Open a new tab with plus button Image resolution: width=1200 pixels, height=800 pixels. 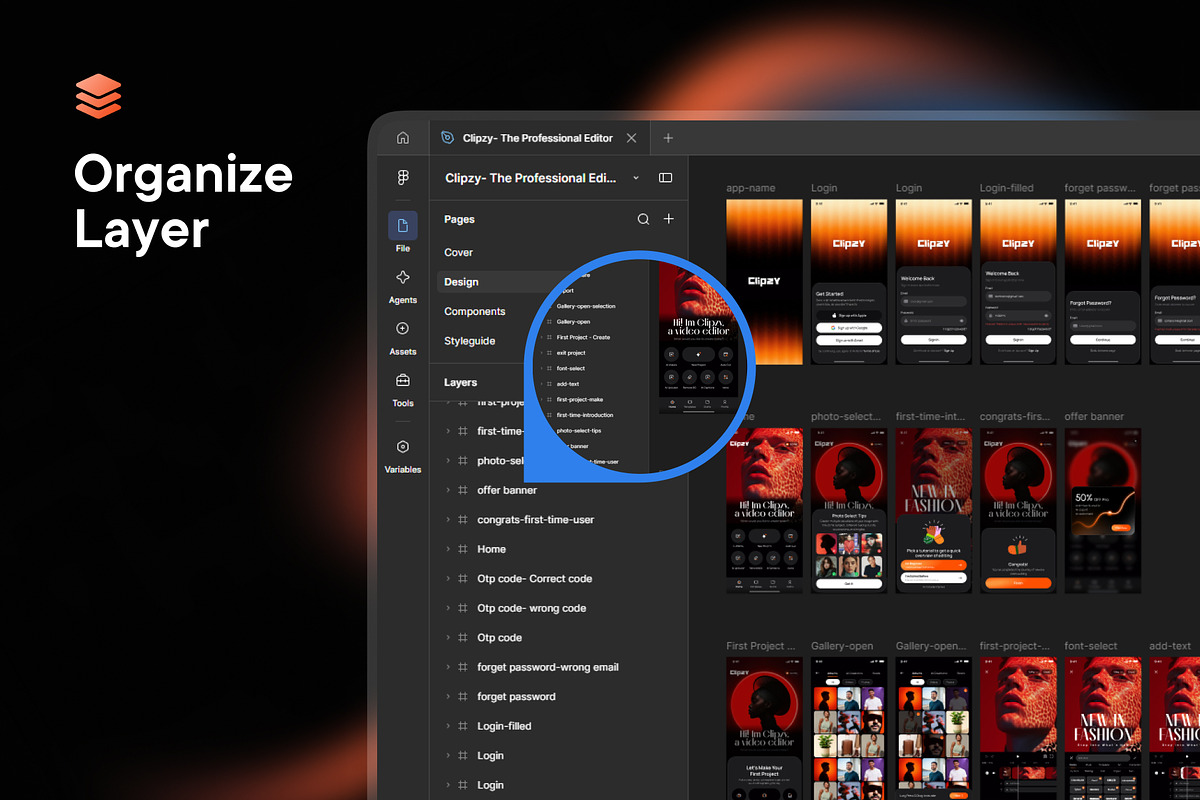pyautogui.click(x=668, y=138)
